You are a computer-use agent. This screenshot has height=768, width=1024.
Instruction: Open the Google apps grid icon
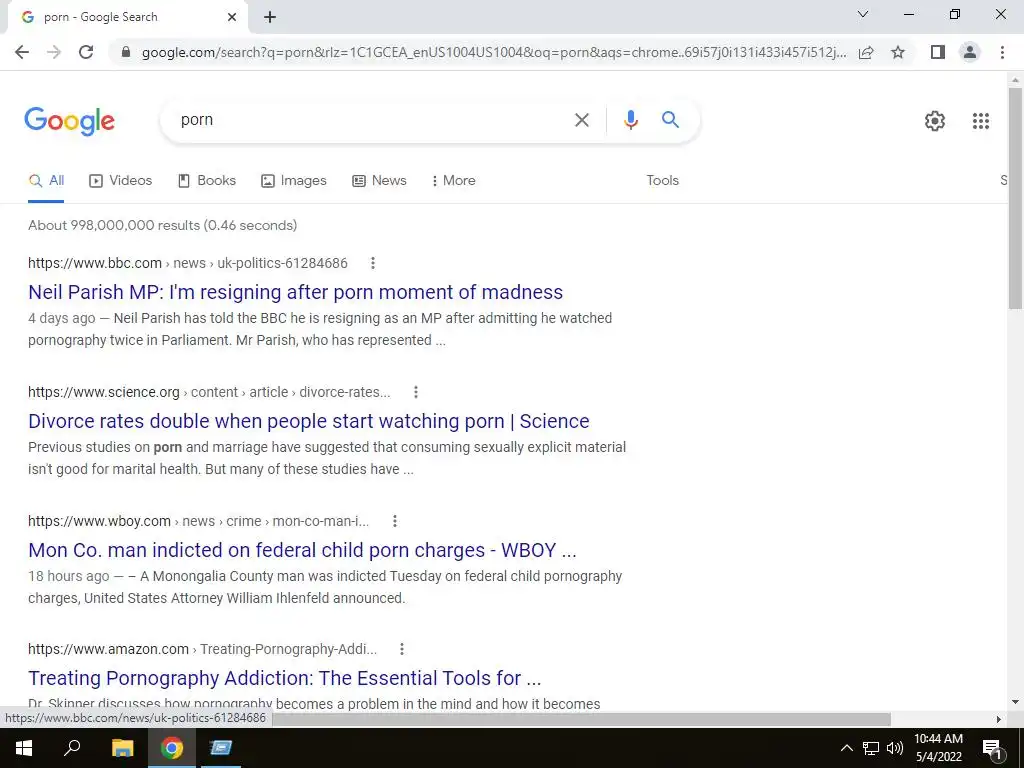980,121
